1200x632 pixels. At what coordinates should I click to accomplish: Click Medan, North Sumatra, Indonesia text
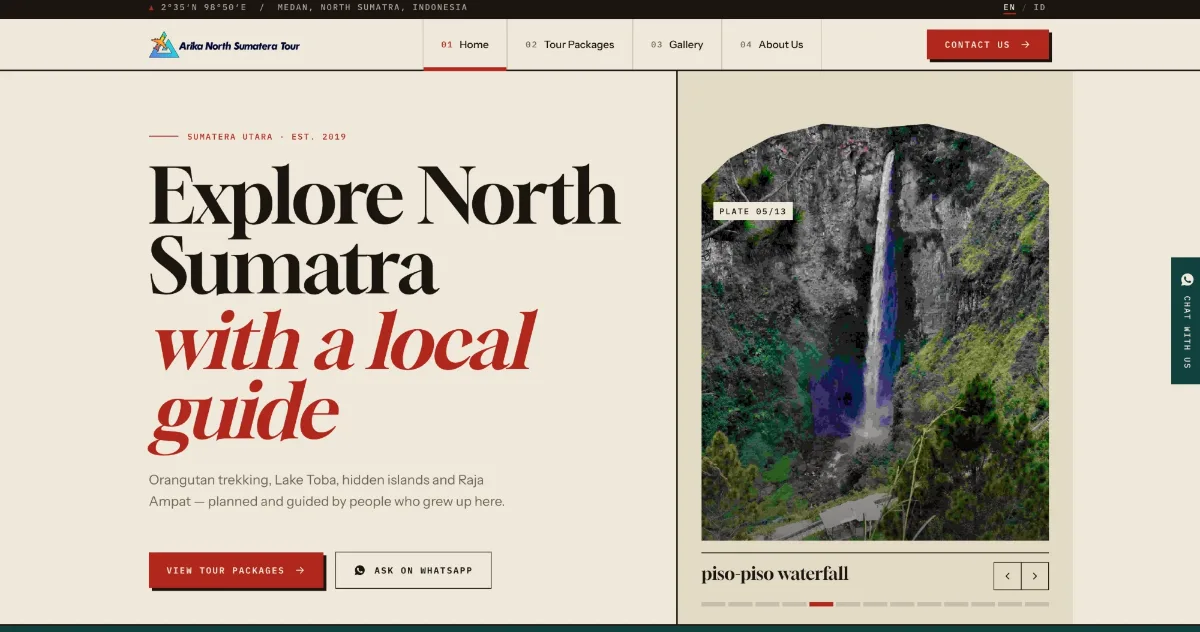[372, 7]
